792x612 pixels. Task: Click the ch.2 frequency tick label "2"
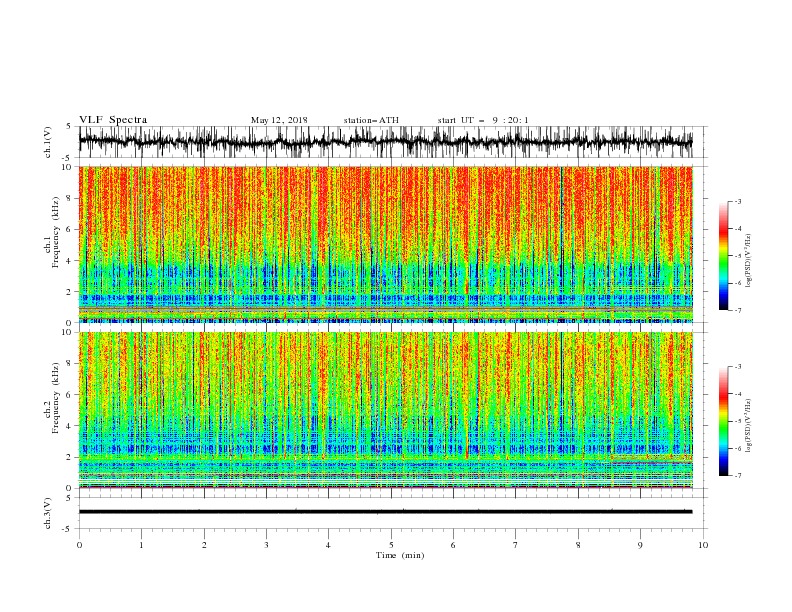(x=69, y=457)
